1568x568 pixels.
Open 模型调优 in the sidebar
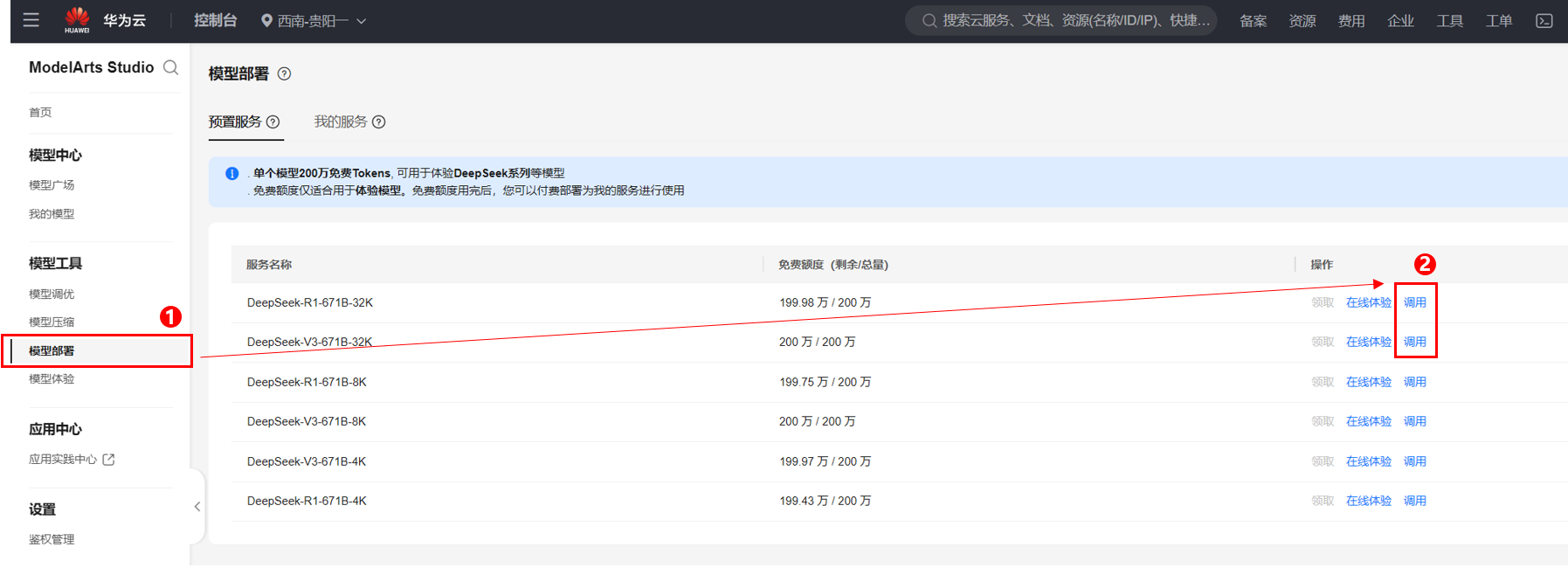tap(52, 294)
